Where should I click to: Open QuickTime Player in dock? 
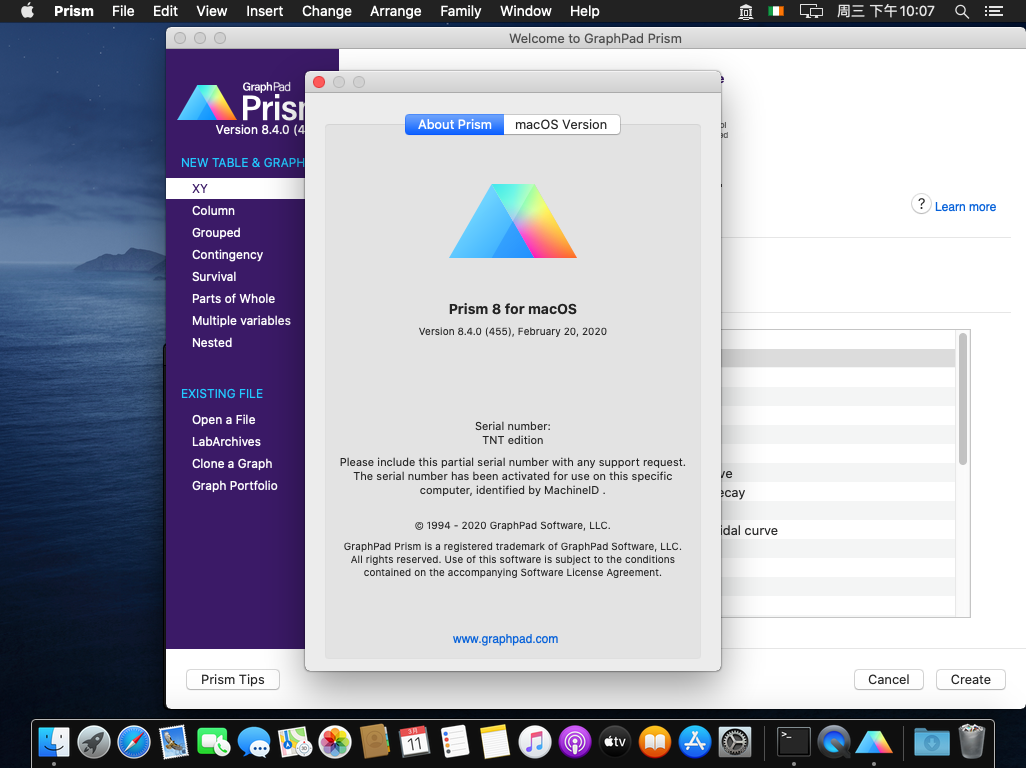tap(834, 742)
